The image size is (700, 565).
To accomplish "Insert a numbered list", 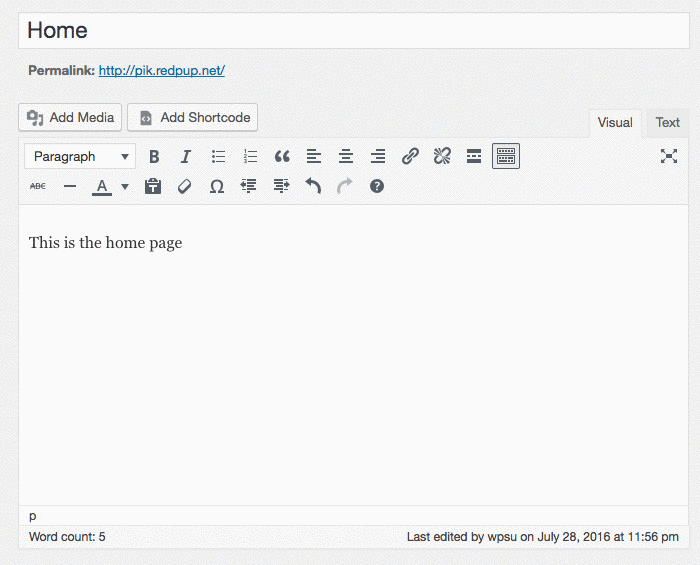I will click(x=250, y=157).
